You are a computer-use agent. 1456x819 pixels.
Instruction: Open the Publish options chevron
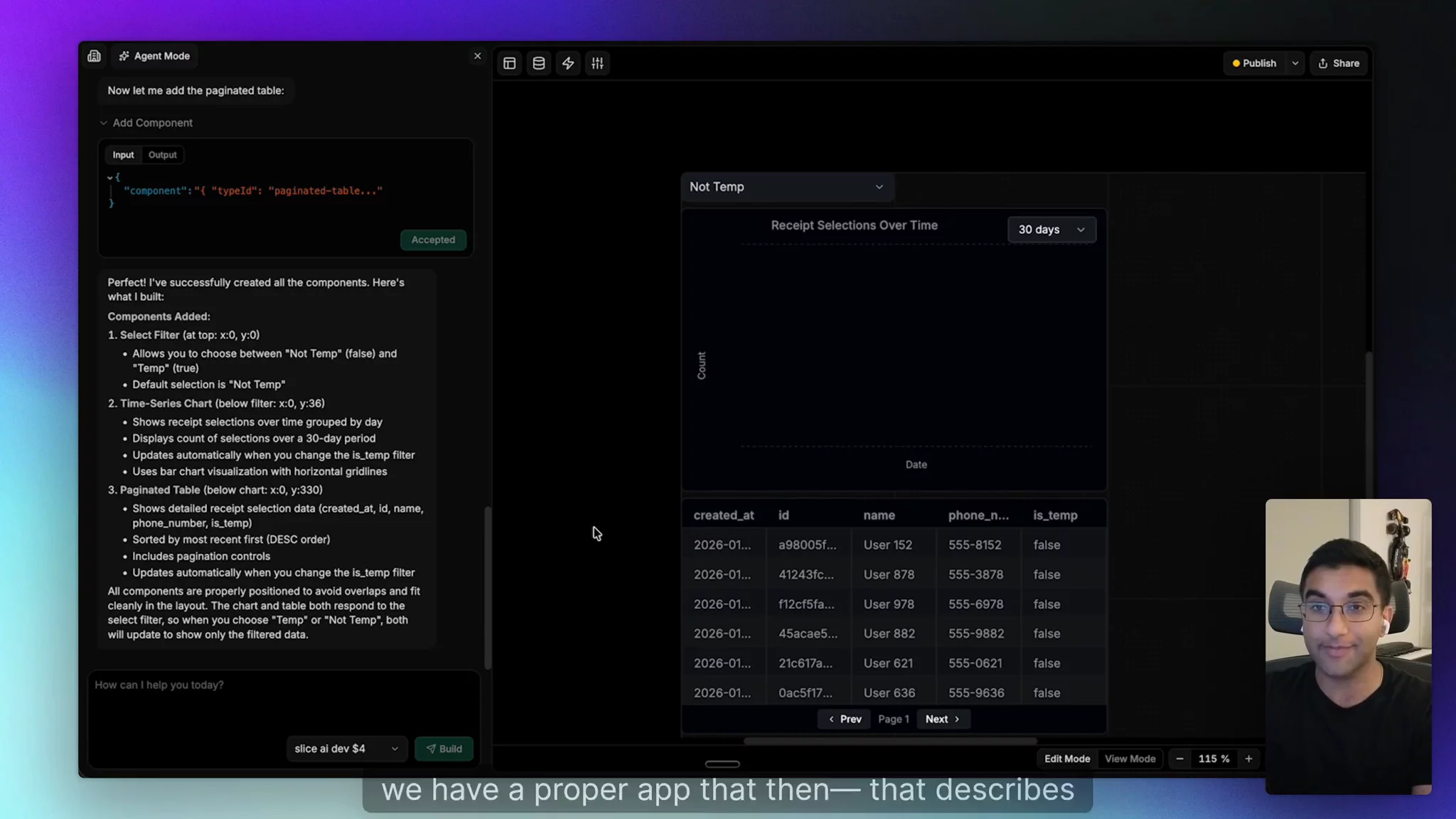click(x=1295, y=63)
